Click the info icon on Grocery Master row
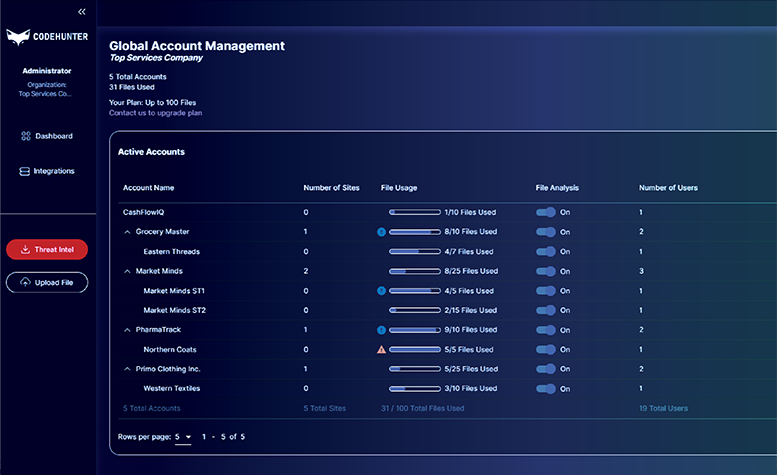This screenshot has width=777, height=475. tap(381, 232)
